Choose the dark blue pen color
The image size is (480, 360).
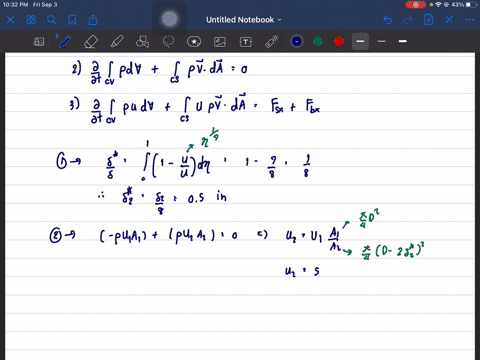(x=297, y=41)
